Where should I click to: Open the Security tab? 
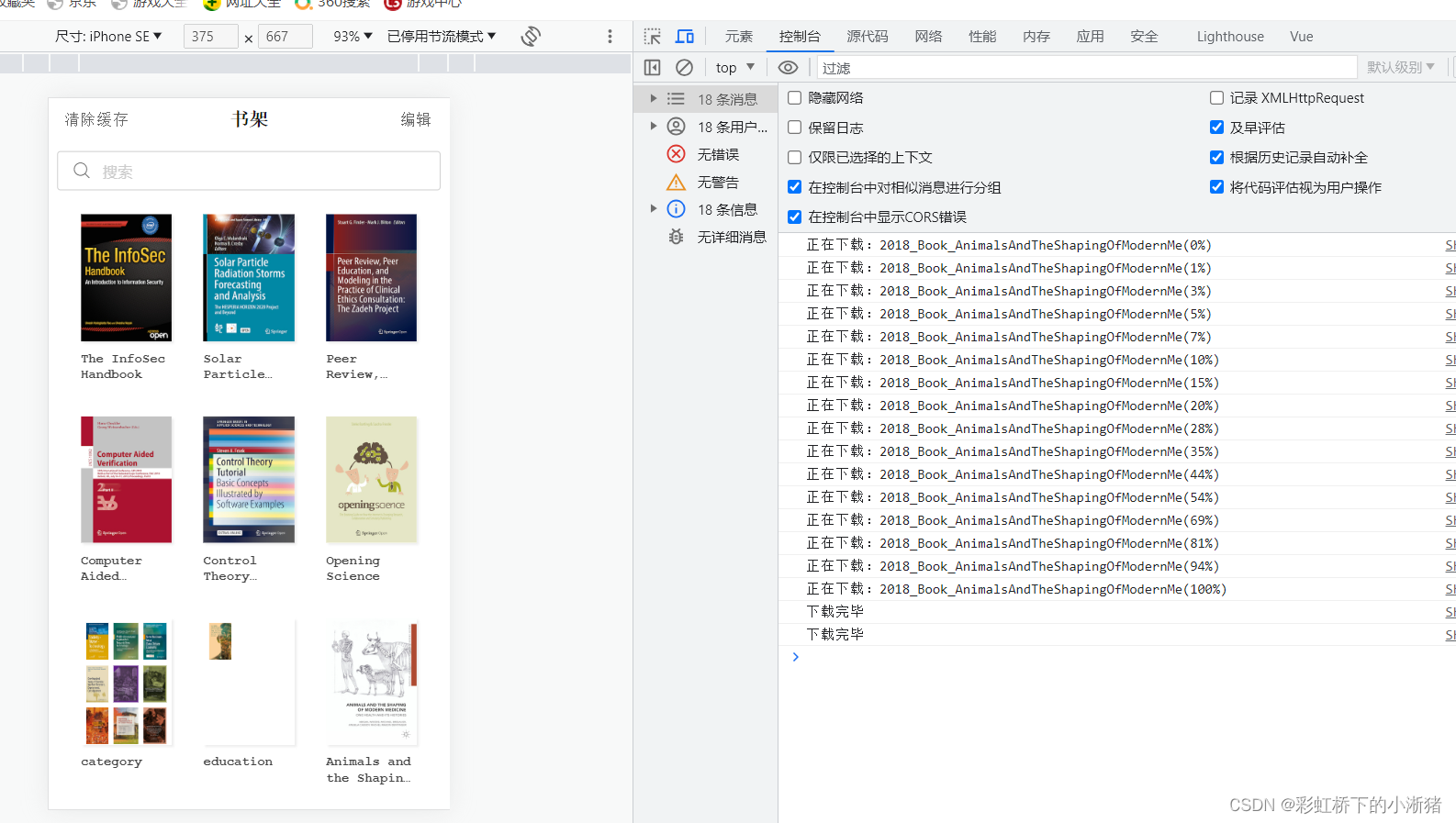click(1144, 37)
